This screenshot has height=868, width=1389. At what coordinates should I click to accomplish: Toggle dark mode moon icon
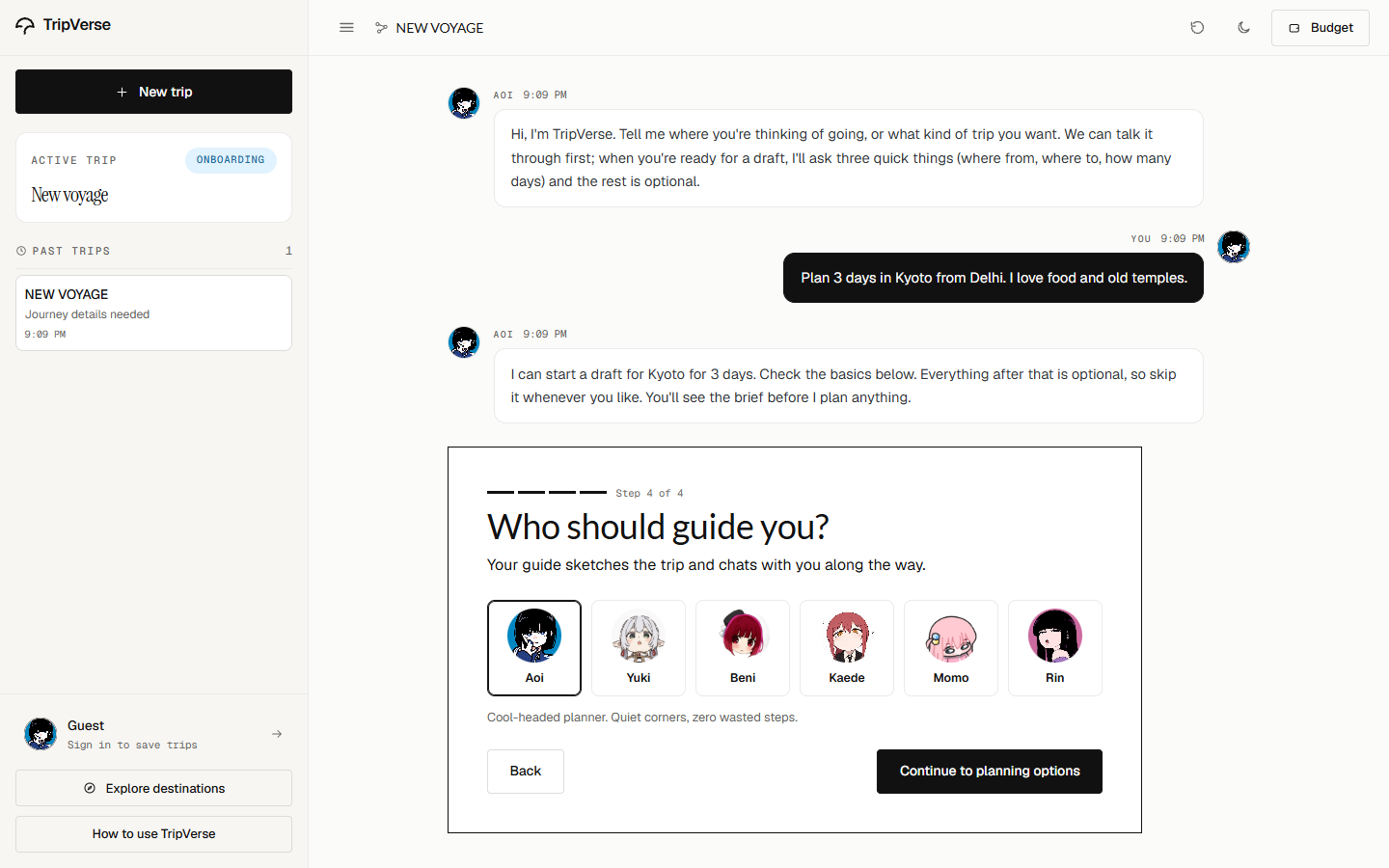click(1243, 28)
